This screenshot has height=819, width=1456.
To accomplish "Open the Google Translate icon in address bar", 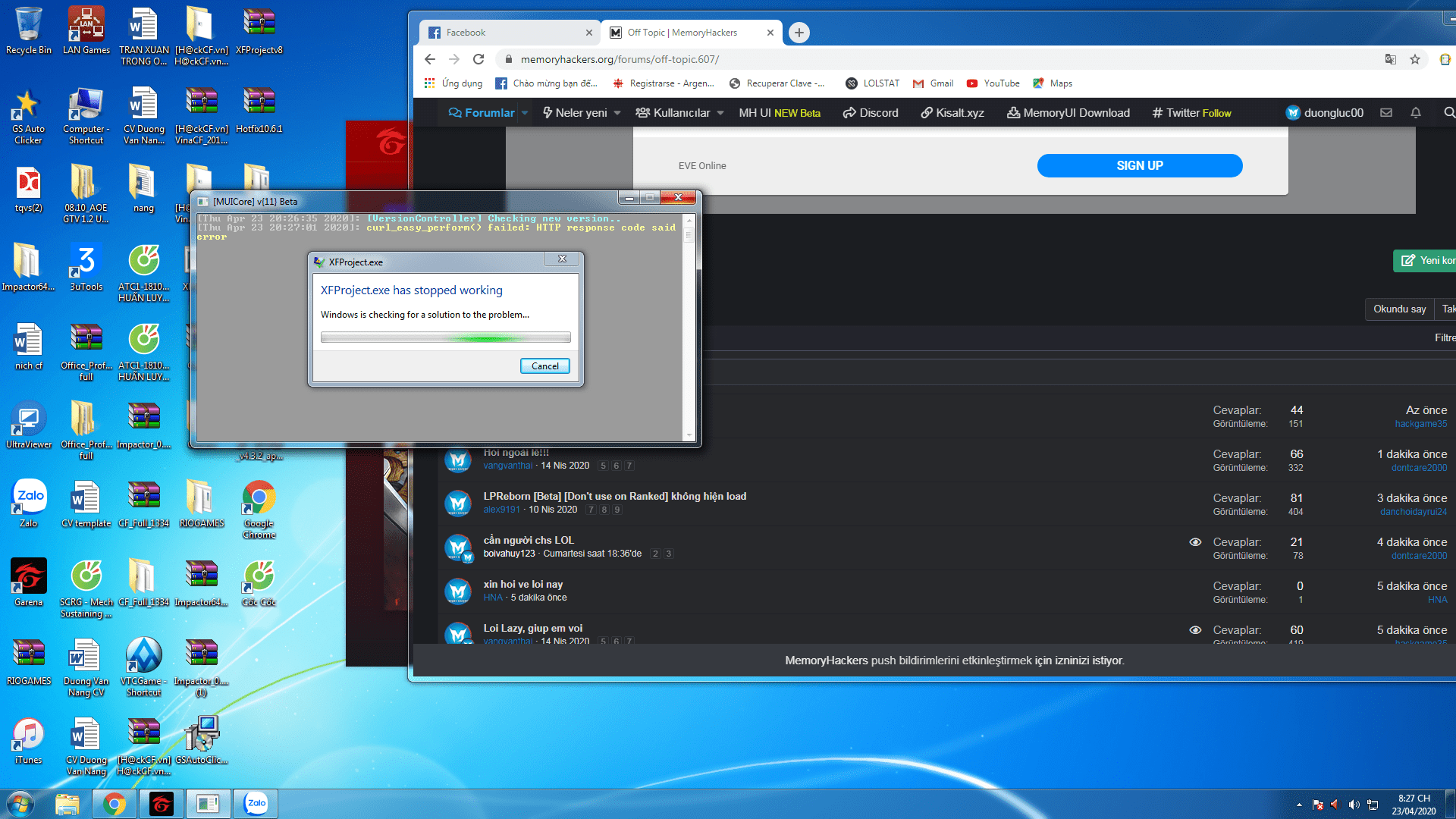I will pyautogui.click(x=1391, y=59).
